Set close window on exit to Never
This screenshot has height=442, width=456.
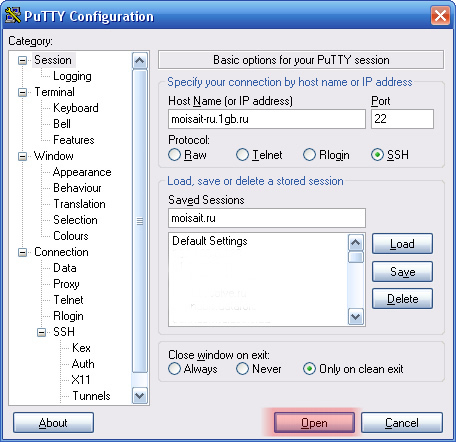point(242,369)
